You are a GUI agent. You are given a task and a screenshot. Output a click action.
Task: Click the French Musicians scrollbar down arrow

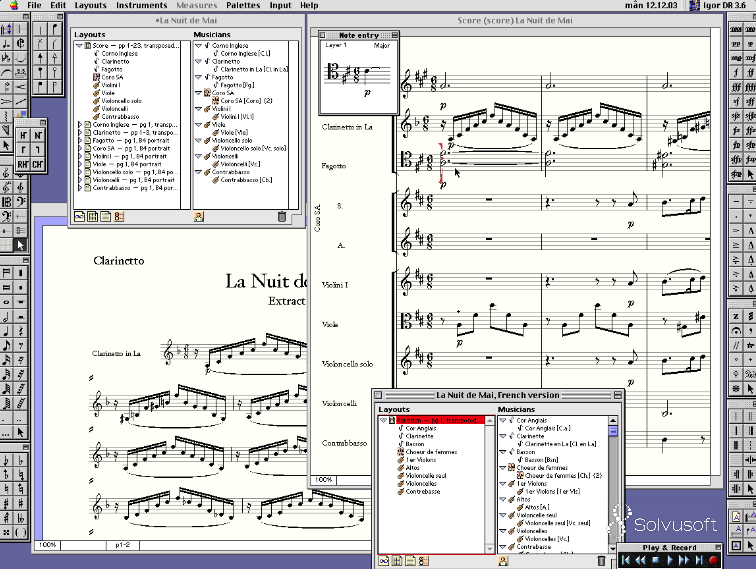pyautogui.click(x=613, y=548)
